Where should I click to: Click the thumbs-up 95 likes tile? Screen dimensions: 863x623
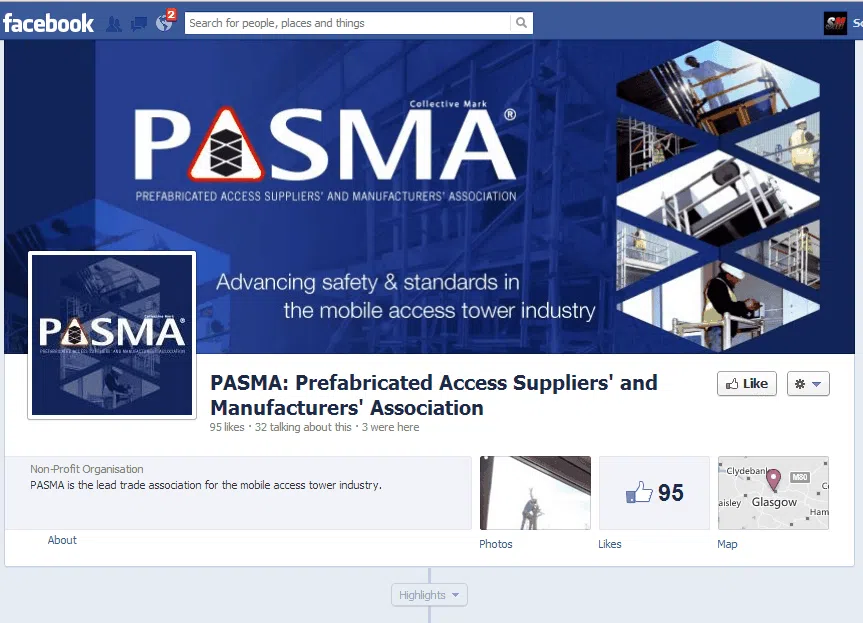654,493
